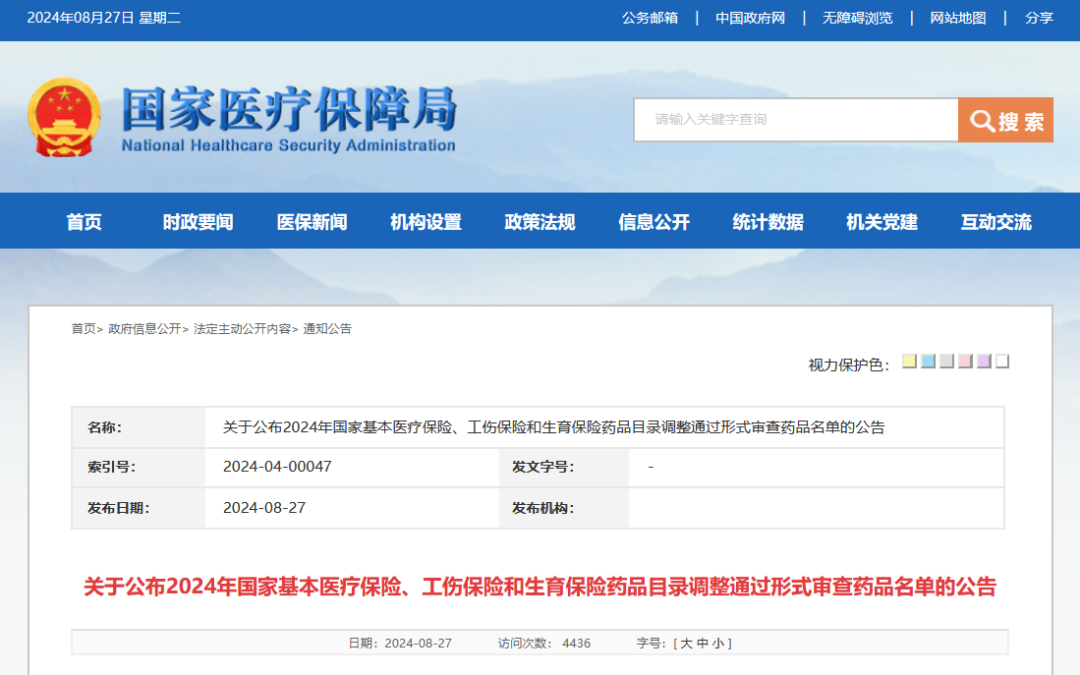
Task: Click the keyword search input field
Action: [795, 120]
